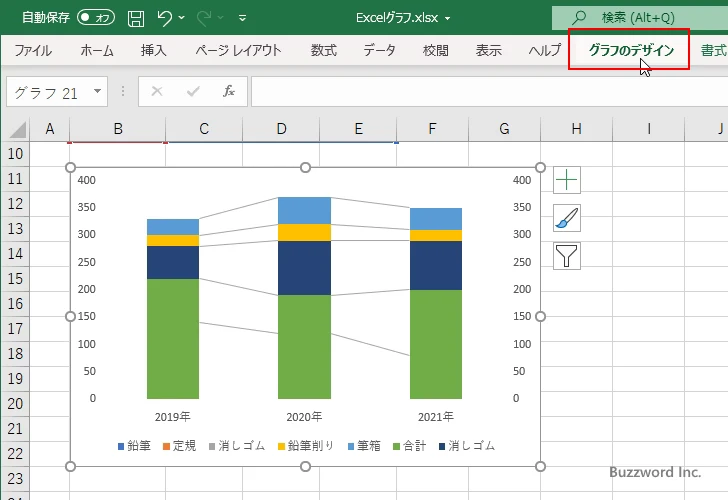Select column H header
This screenshot has width=728, height=500.
tap(577, 129)
